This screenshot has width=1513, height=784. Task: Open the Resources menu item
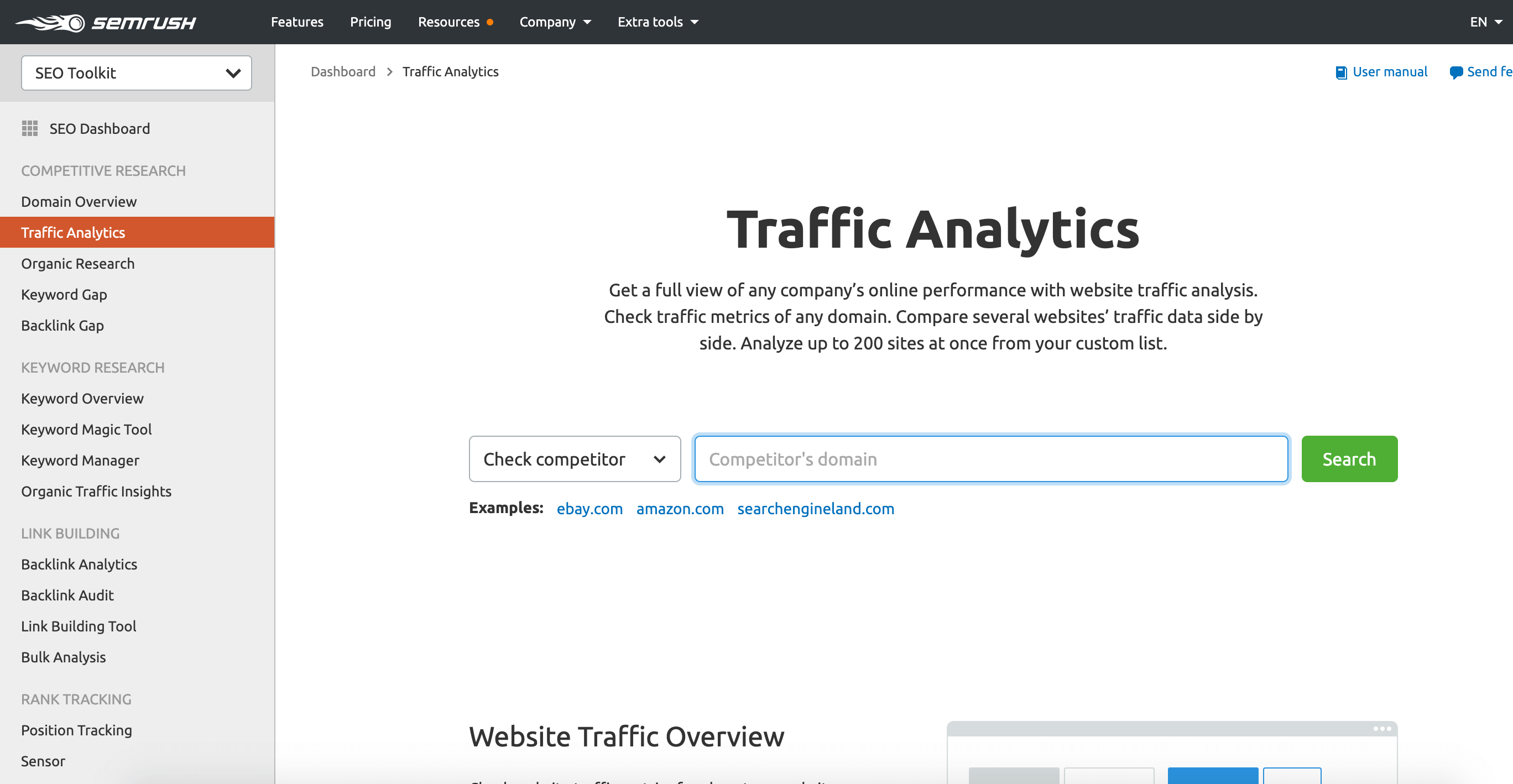point(455,22)
